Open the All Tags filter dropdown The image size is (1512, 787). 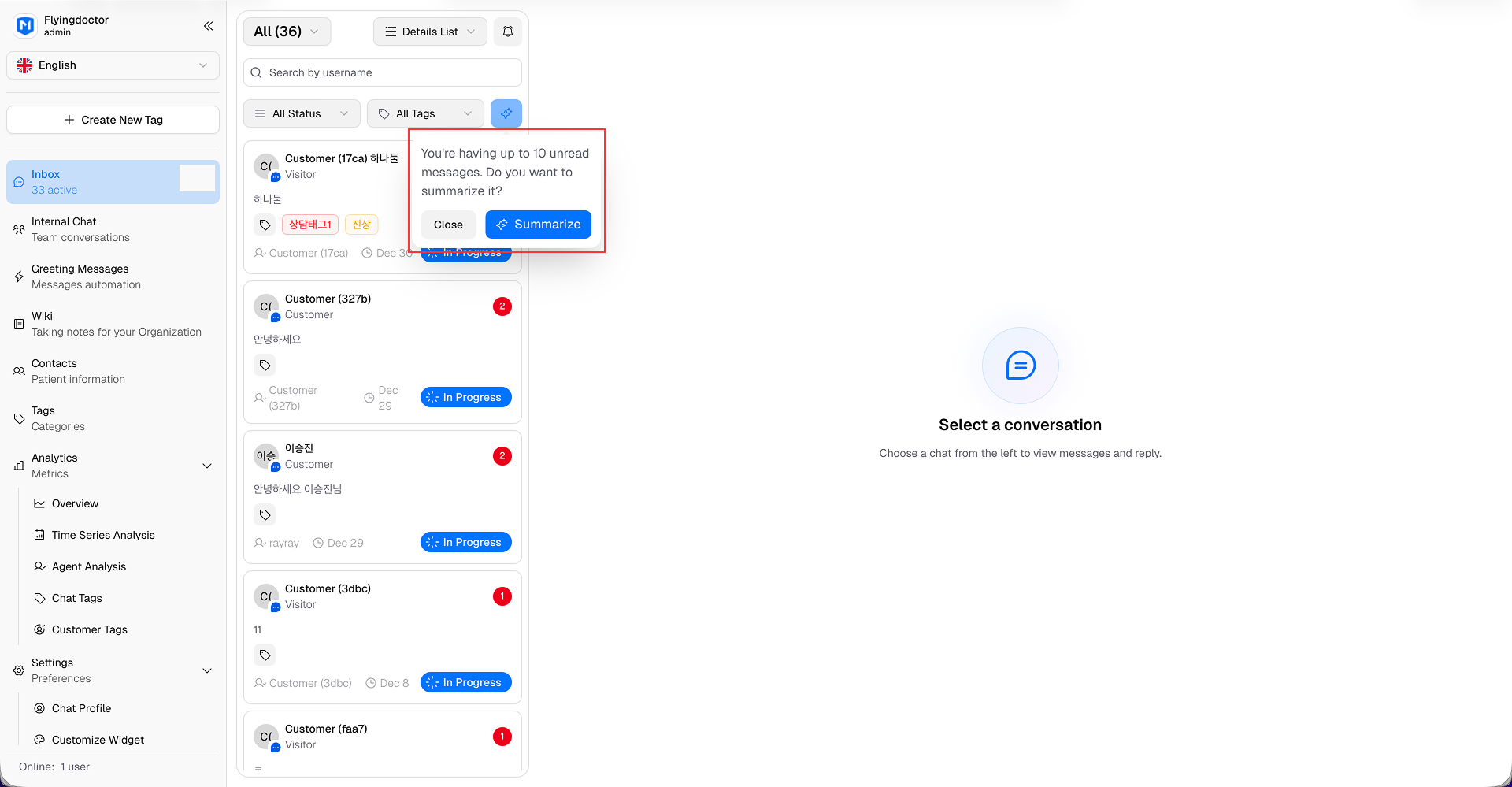point(425,113)
